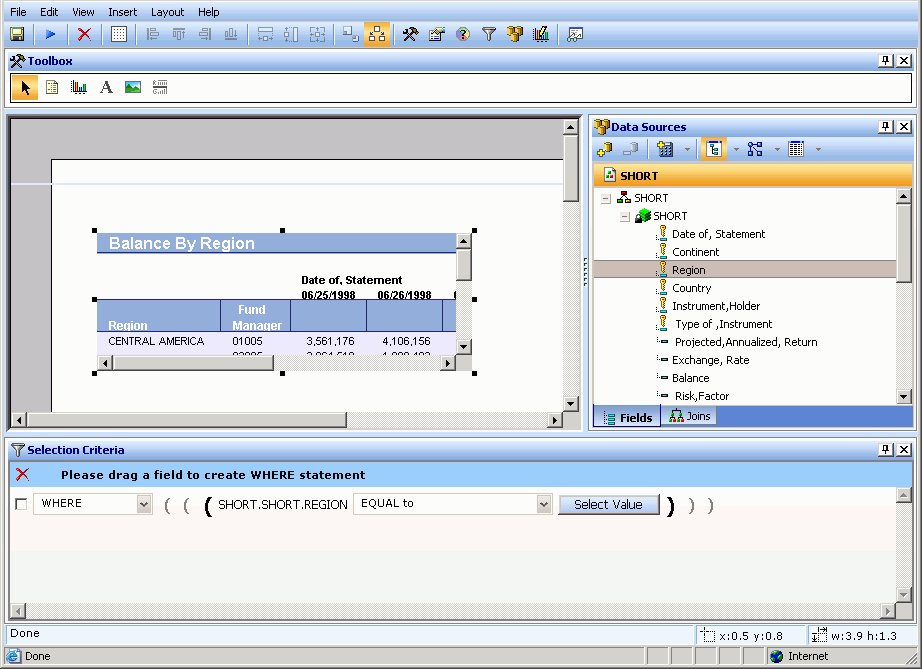Toggle the highlighted hierarchy layout toolbar icon

coord(377,35)
